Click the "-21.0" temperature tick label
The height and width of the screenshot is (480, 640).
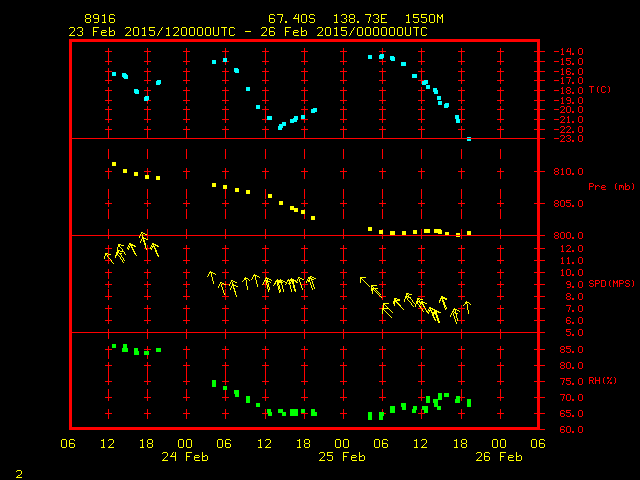[568, 120]
